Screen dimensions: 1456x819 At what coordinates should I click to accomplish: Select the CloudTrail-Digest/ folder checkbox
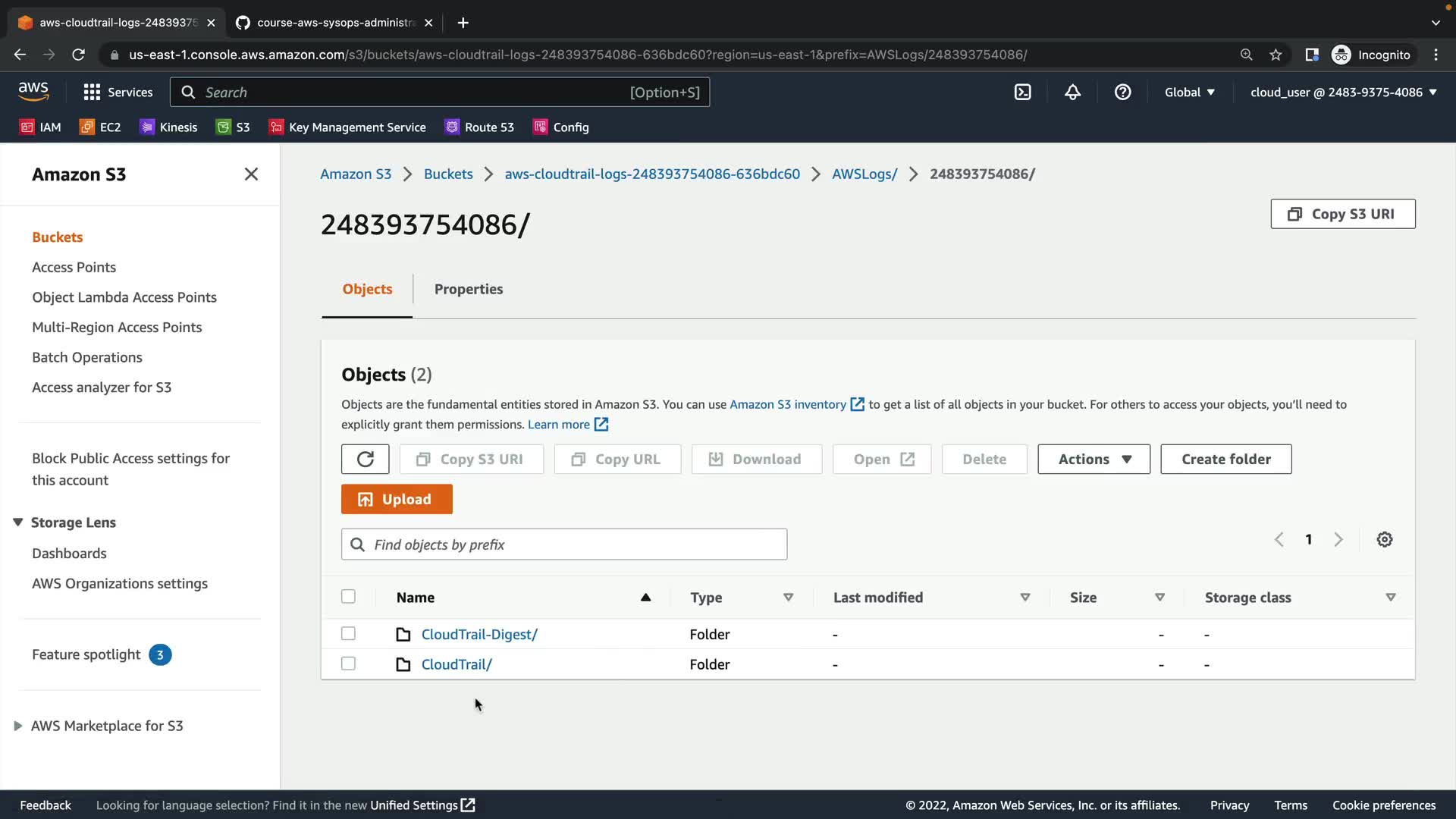point(348,634)
